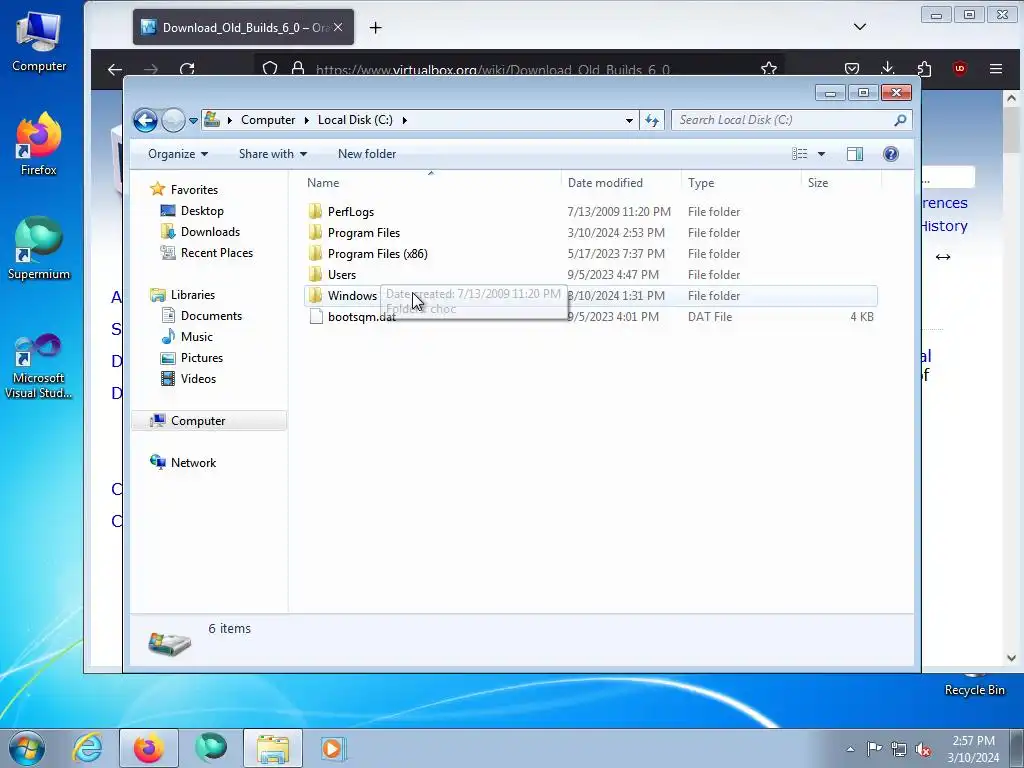1024x768 pixels.
Task: Select Network in navigation pane
Action: (193, 463)
